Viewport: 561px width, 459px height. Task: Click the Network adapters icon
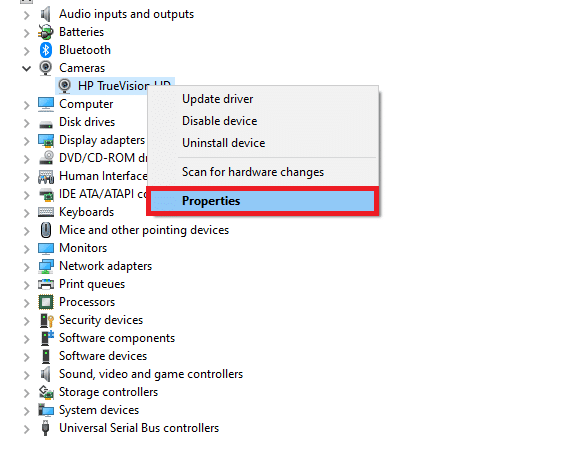(x=46, y=266)
